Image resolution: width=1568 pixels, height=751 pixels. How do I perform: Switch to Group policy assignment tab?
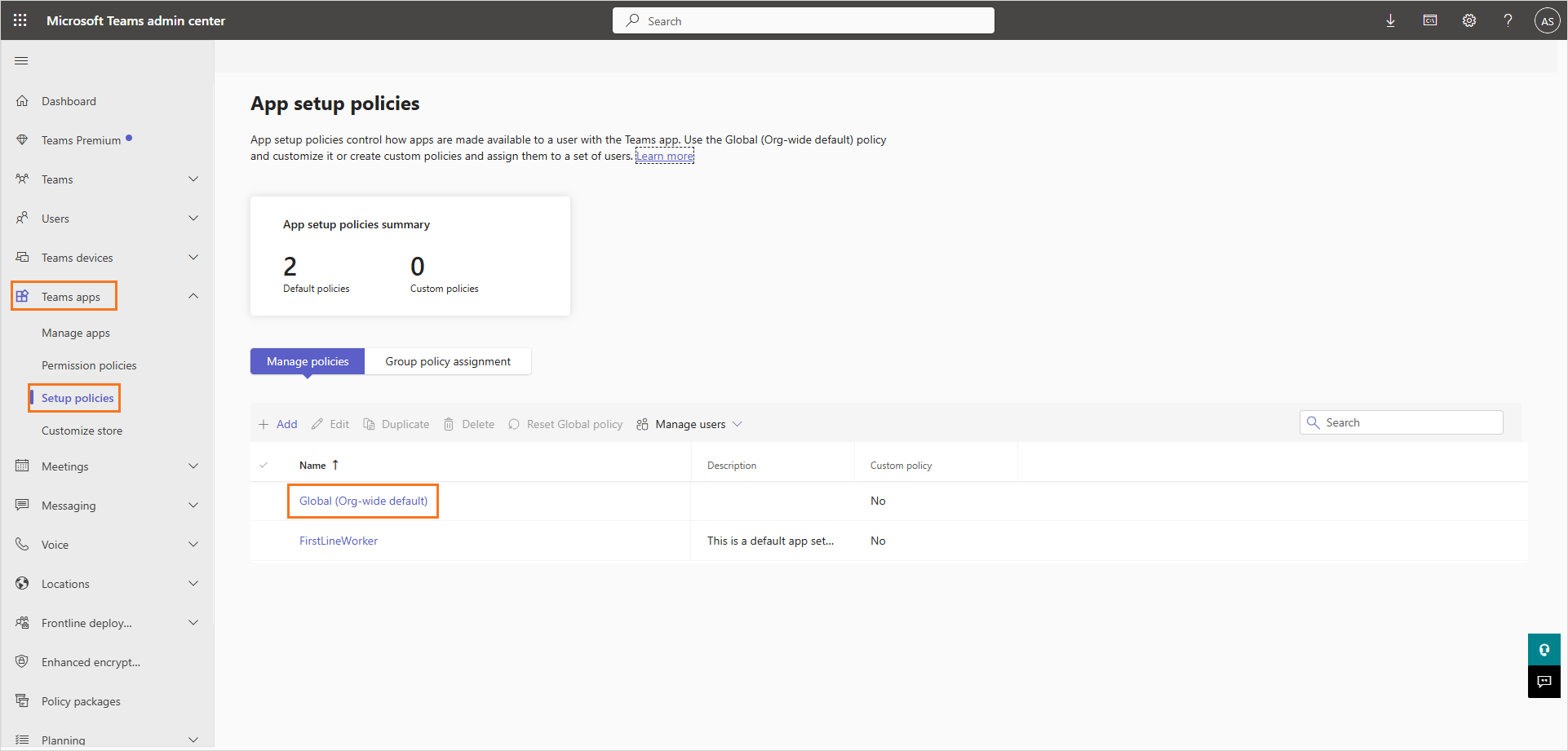448,361
